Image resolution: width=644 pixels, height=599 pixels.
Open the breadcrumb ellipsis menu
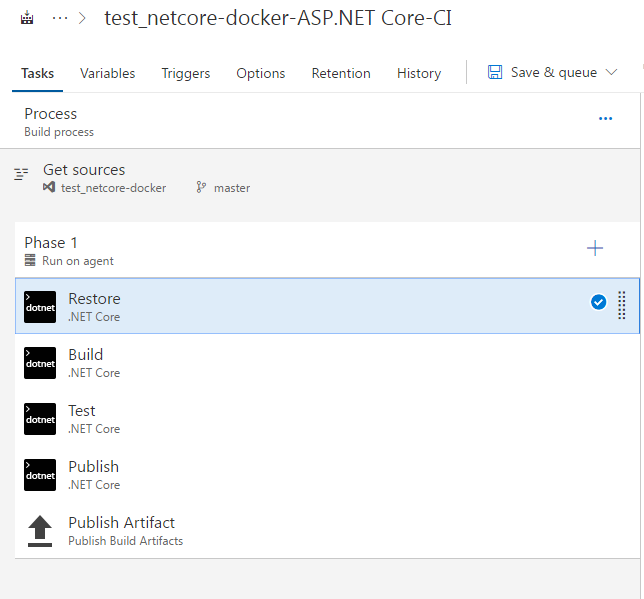[x=60, y=18]
